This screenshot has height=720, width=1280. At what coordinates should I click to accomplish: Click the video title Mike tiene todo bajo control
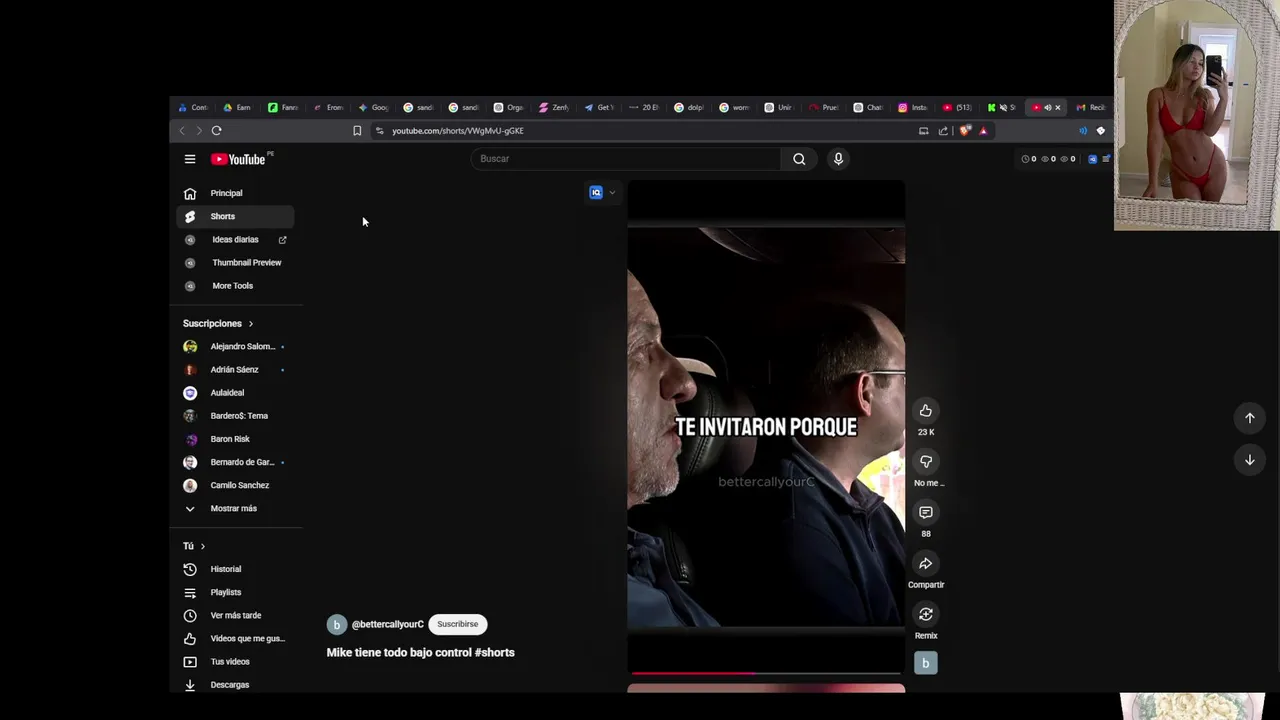420,652
